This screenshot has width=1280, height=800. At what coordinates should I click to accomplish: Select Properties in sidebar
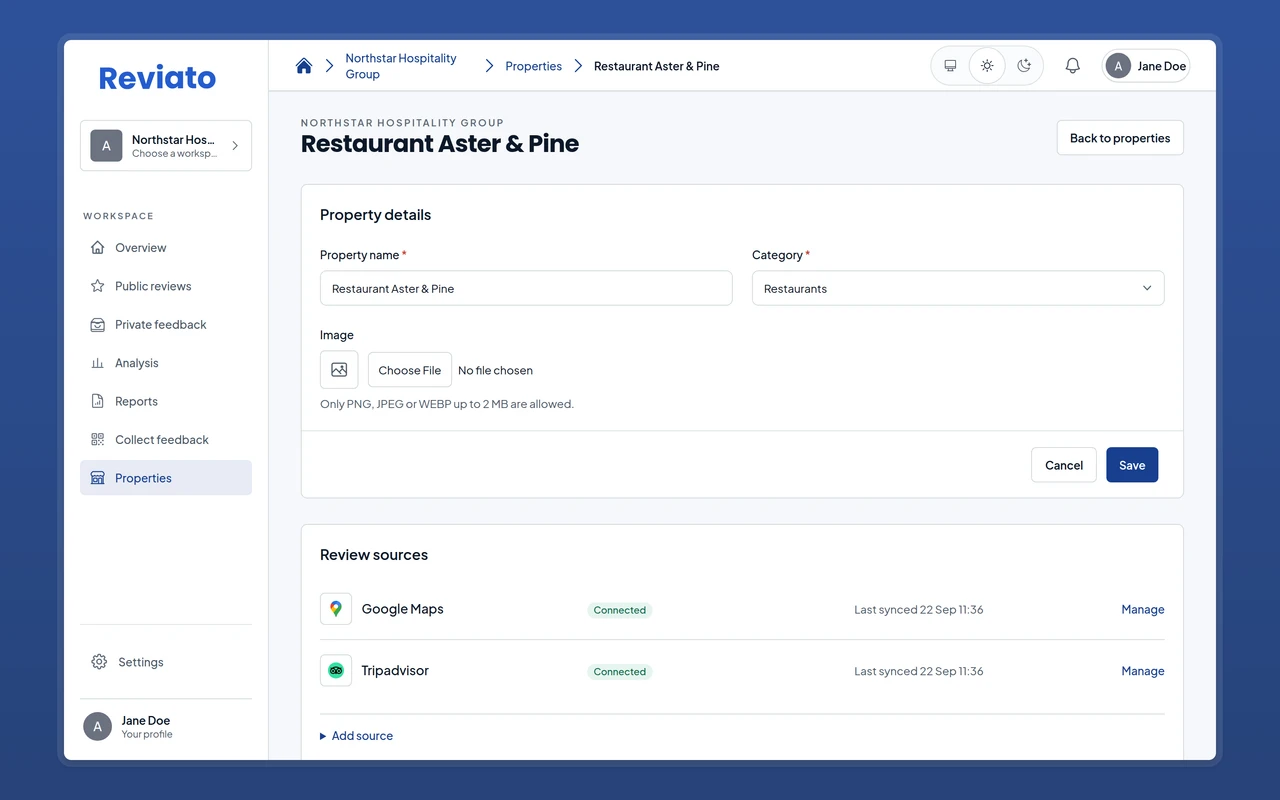tap(166, 478)
